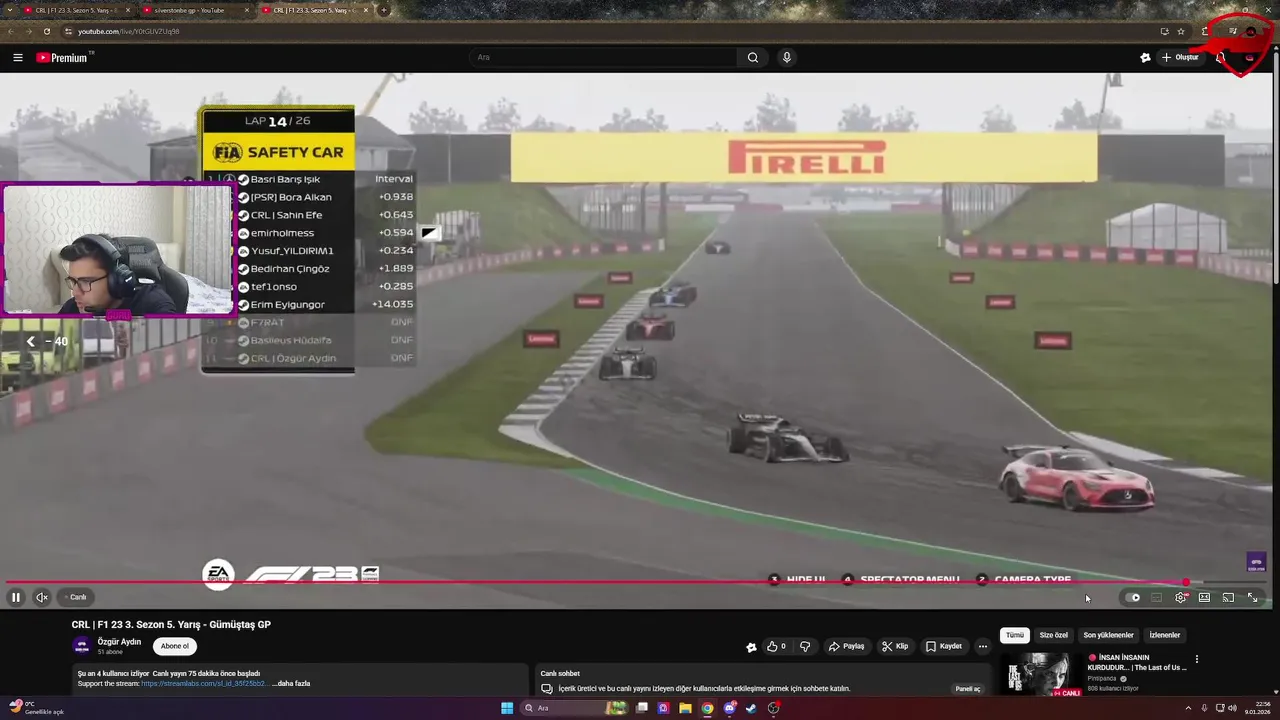Reload the page in browser toolbar
The image size is (1280, 720).
[x=46, y=31]
